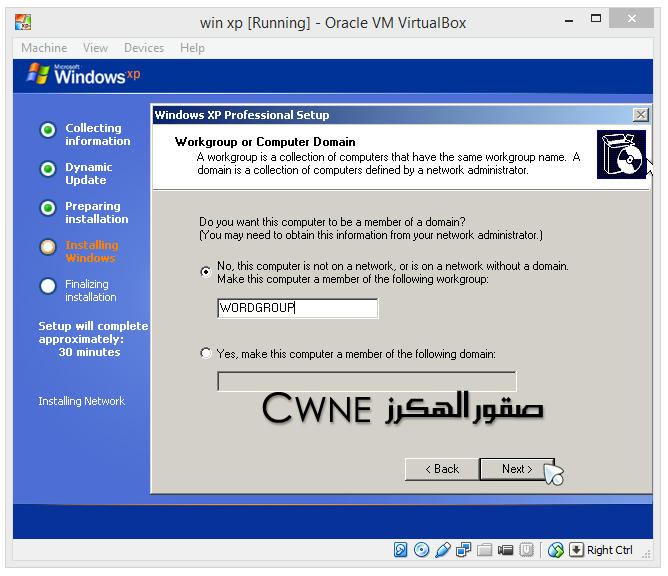This screenshot has height=576, width=668.
Task: Click the Windows XP flag logo
Action: point(38,73)
